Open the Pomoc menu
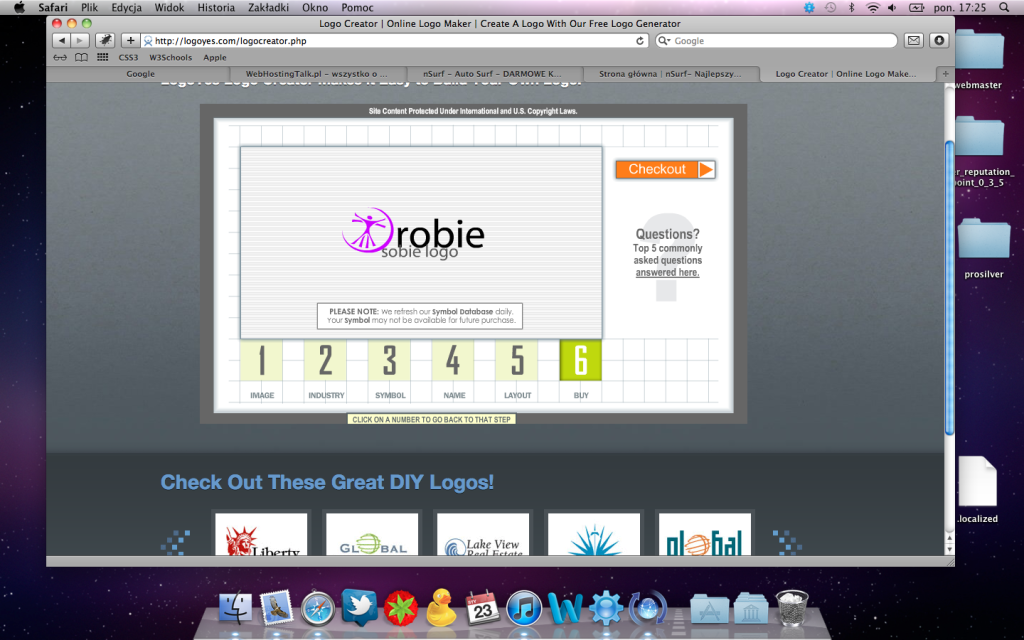The image size is (1024, 640). tap(357, 7)
